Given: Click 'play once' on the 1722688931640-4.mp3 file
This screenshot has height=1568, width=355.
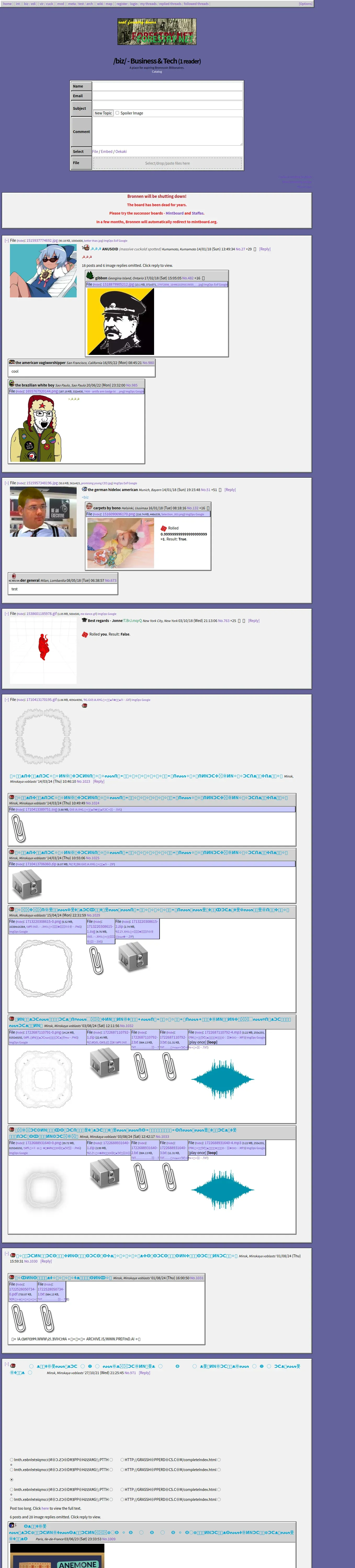Looking at the screenshot, I should point(197,1152).
